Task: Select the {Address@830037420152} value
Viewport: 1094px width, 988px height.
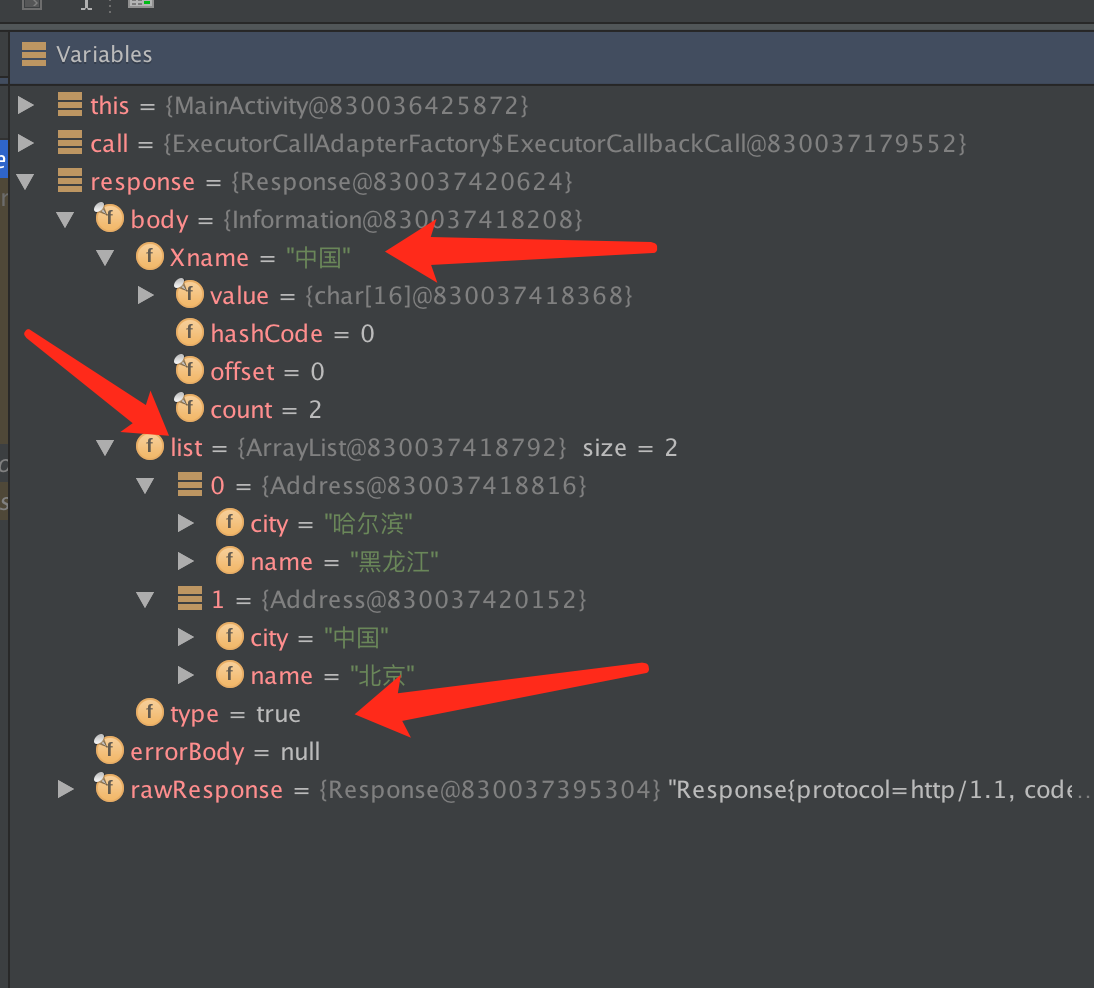Action: pyautogui.click(x=424, y=599)
